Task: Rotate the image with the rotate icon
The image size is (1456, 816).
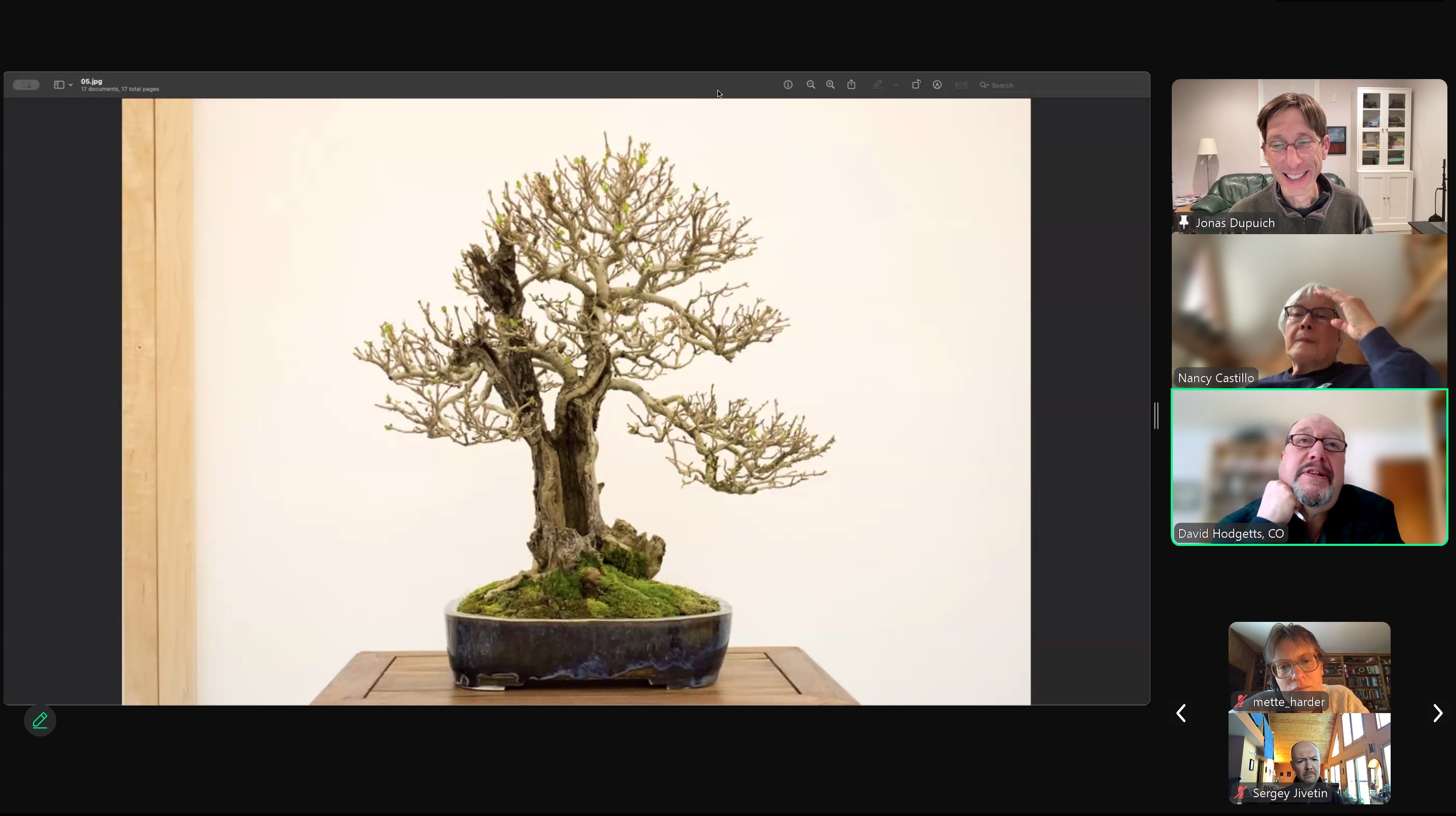Action: pyautogui.click(x=915, y=85)
